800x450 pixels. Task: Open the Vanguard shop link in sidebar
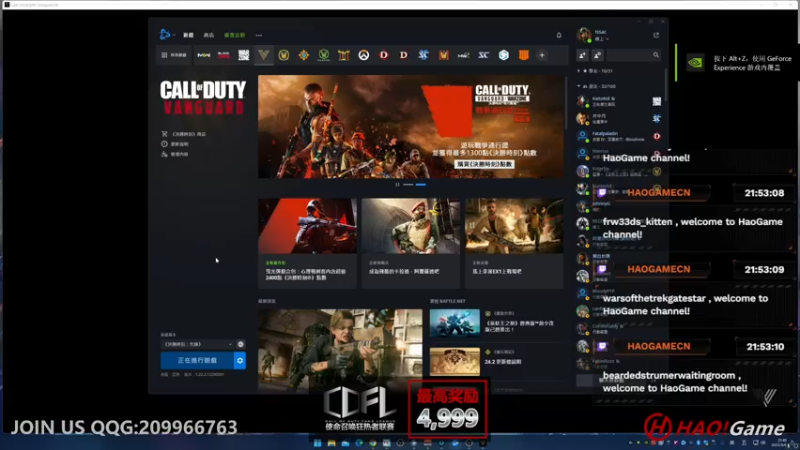[184, 134]
